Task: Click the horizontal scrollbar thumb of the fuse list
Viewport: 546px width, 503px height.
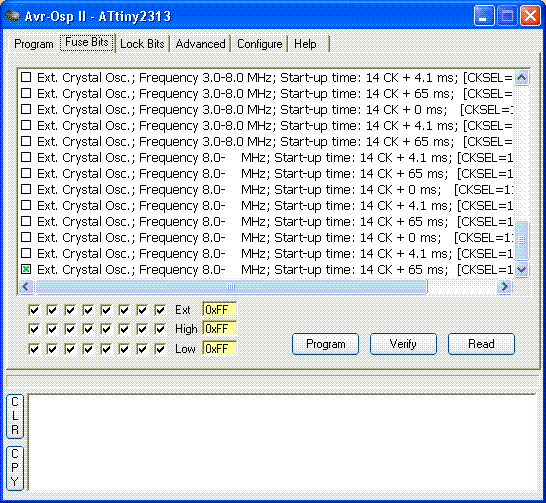Action: coord(231,287)
